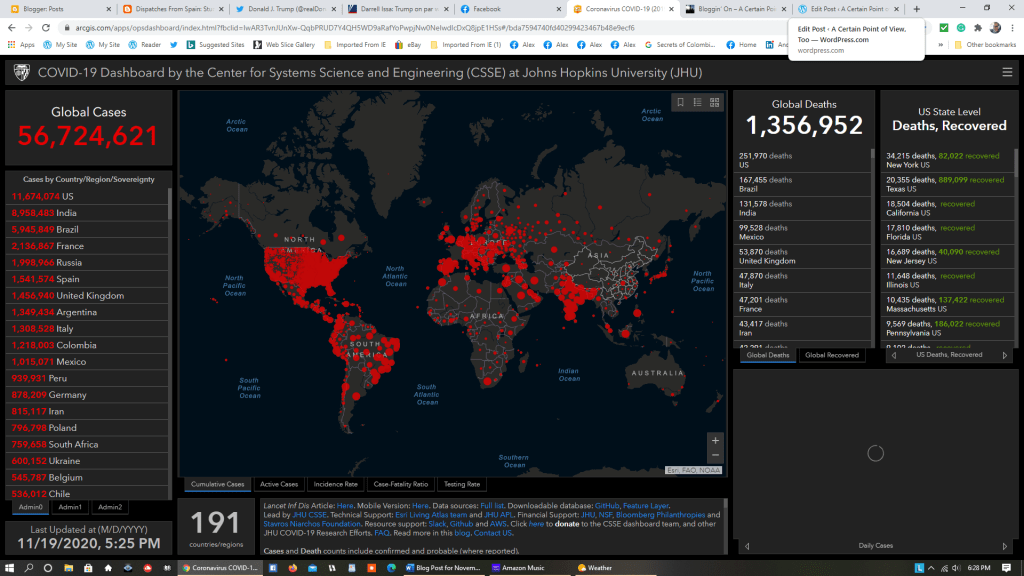This screenshot has height=576, width=1024.
Task: Select the Admin1 list tab
Action: [x=70, y=507]
